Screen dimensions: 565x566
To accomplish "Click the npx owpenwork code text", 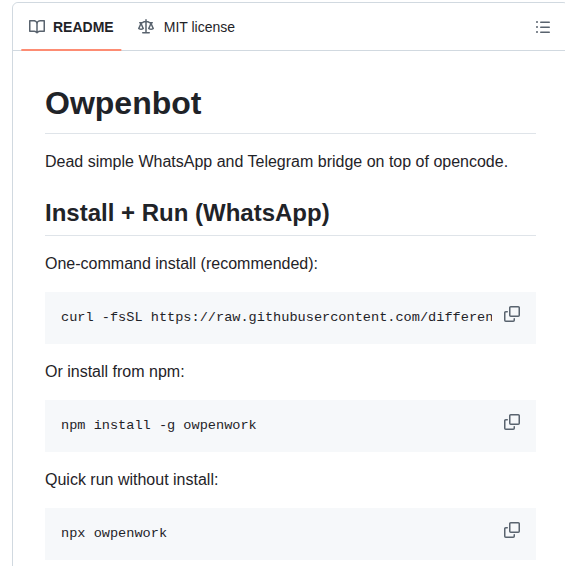I will pos(114,533).
